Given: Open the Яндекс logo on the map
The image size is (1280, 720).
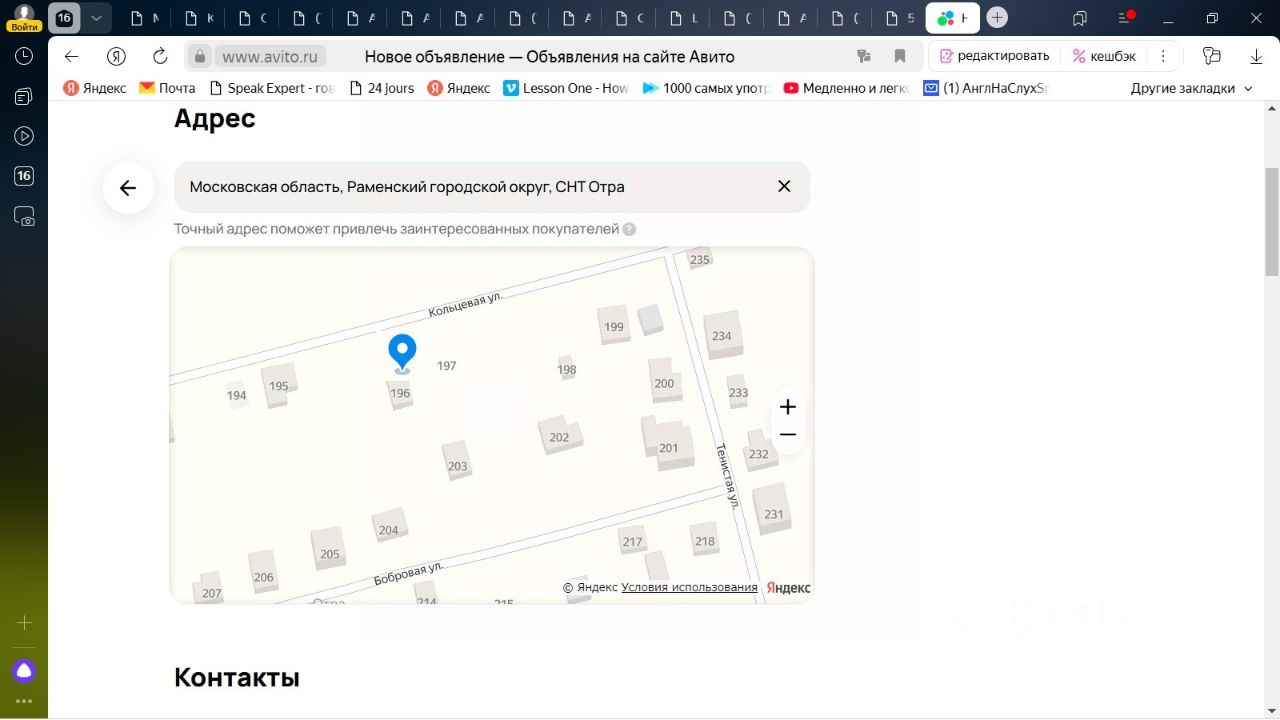Looking at the screenshot, I should (789, 588).
